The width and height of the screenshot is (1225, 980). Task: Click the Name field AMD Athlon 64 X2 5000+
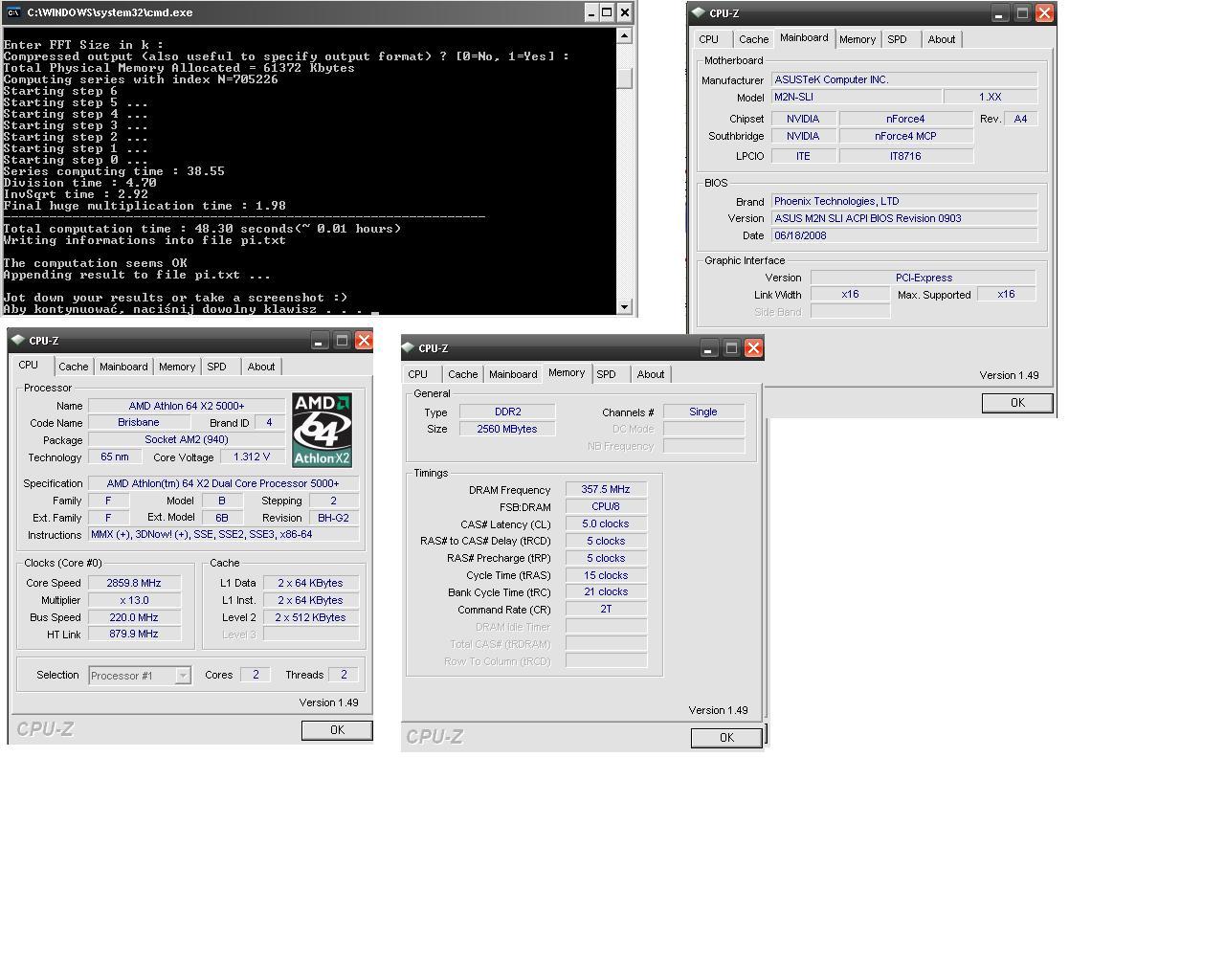point(187,406)
